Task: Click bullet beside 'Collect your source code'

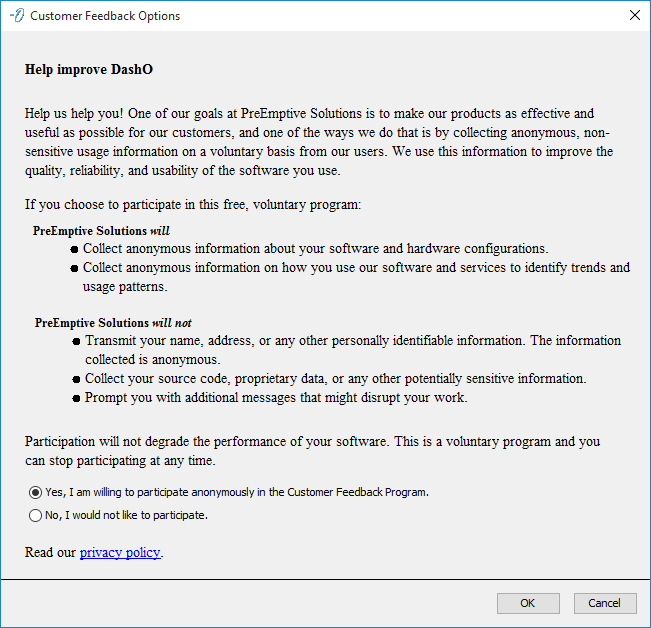Action: (77, 380)
